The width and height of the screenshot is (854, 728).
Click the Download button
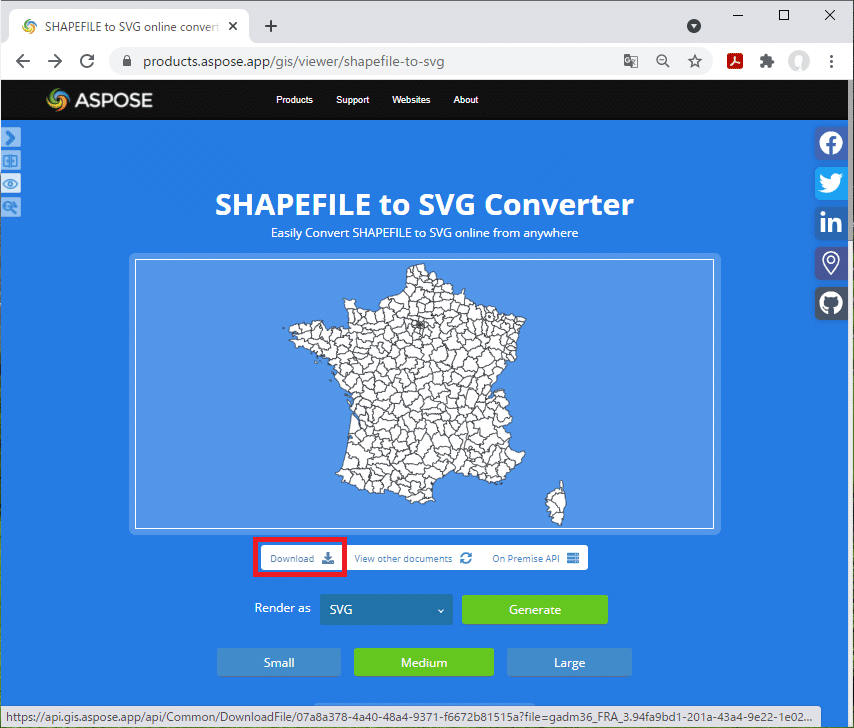[302, 558]
